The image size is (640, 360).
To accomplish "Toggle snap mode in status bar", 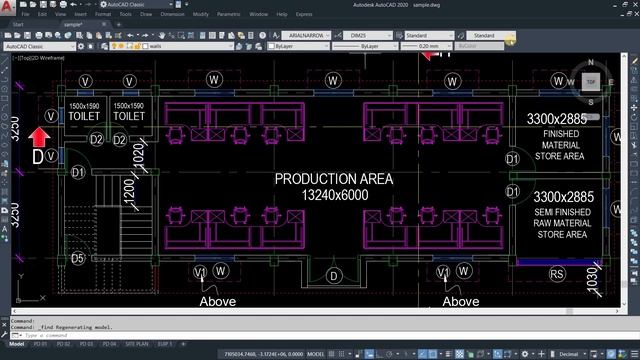I will (x=341, y=354).
